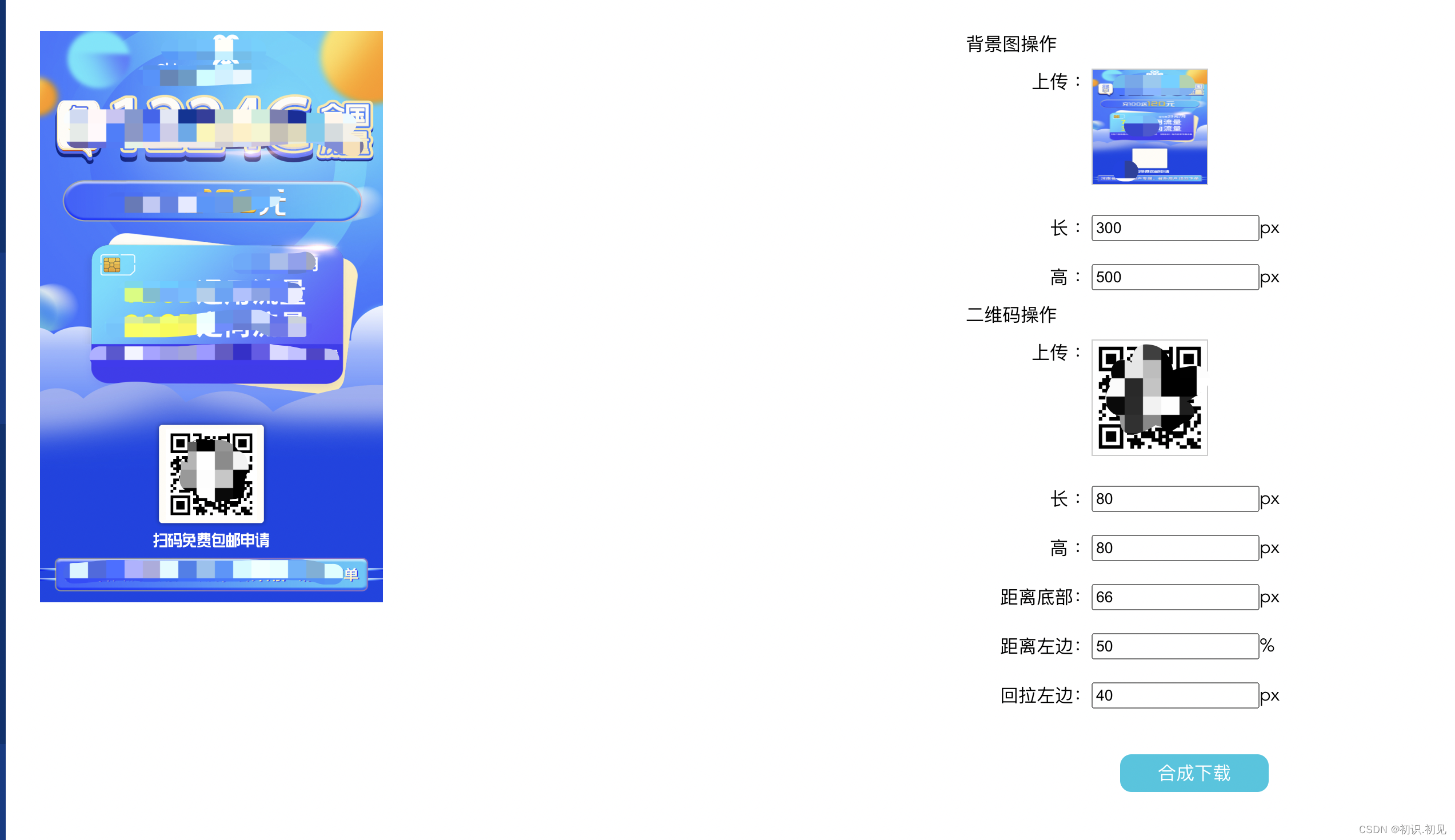Focus the background 长 field showing 300
Screen dimensions: 1455x840
1174,228
